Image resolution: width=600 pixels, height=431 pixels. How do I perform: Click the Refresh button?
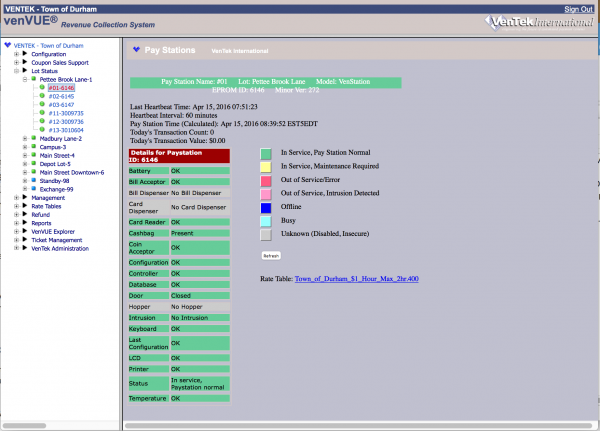[271, 256]
